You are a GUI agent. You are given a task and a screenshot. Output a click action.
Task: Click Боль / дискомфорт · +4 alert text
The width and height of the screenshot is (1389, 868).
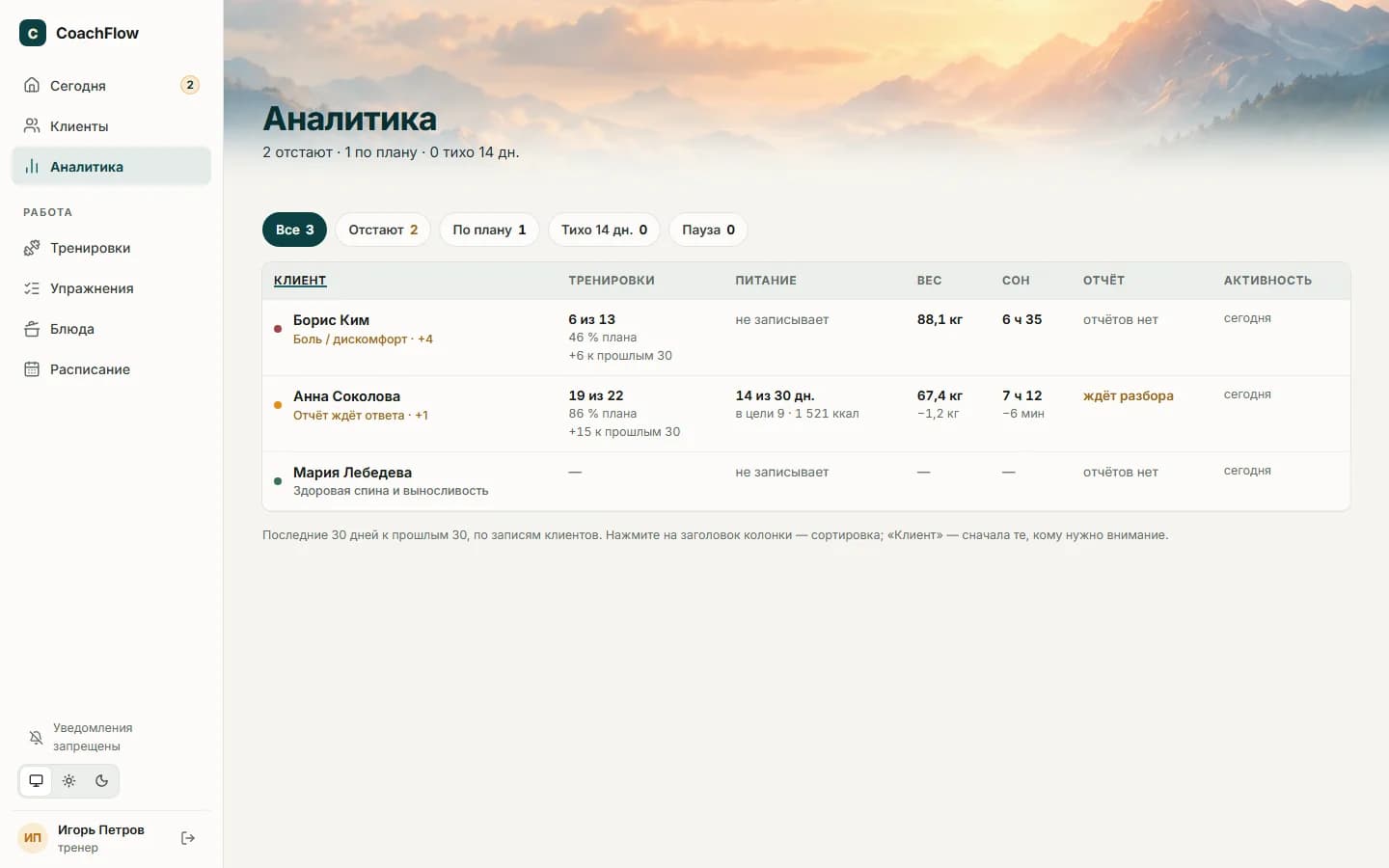pyautogui.click(x=363, y=339)
